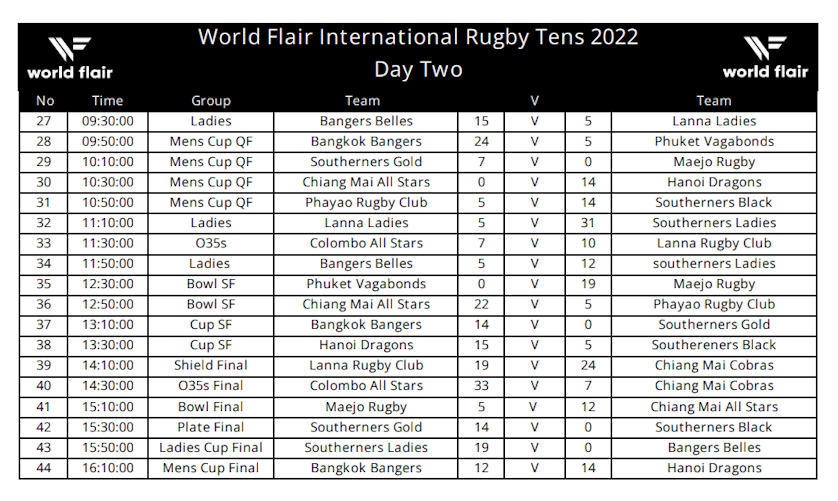
Task: Click the Day Two heading
Action: click(418, 70)
